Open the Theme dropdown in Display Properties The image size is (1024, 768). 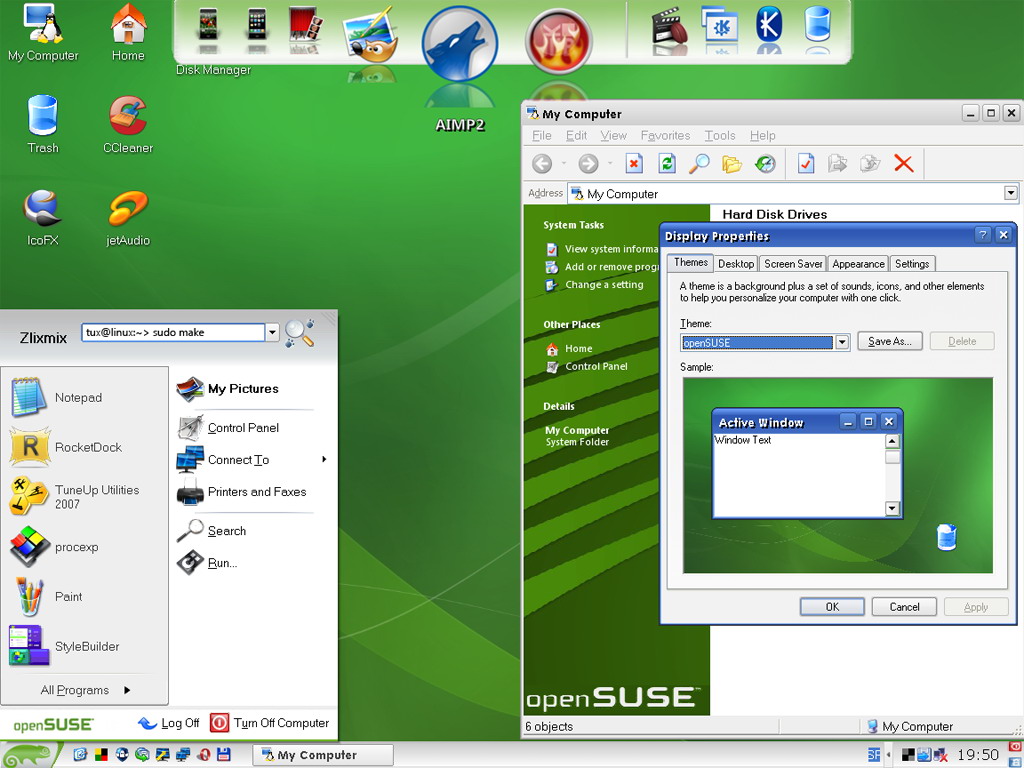tap(841, 341)
